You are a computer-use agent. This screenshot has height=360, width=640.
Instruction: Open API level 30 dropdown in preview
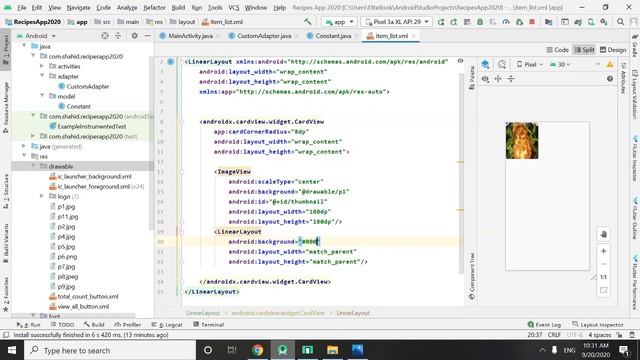pos(560,64)
